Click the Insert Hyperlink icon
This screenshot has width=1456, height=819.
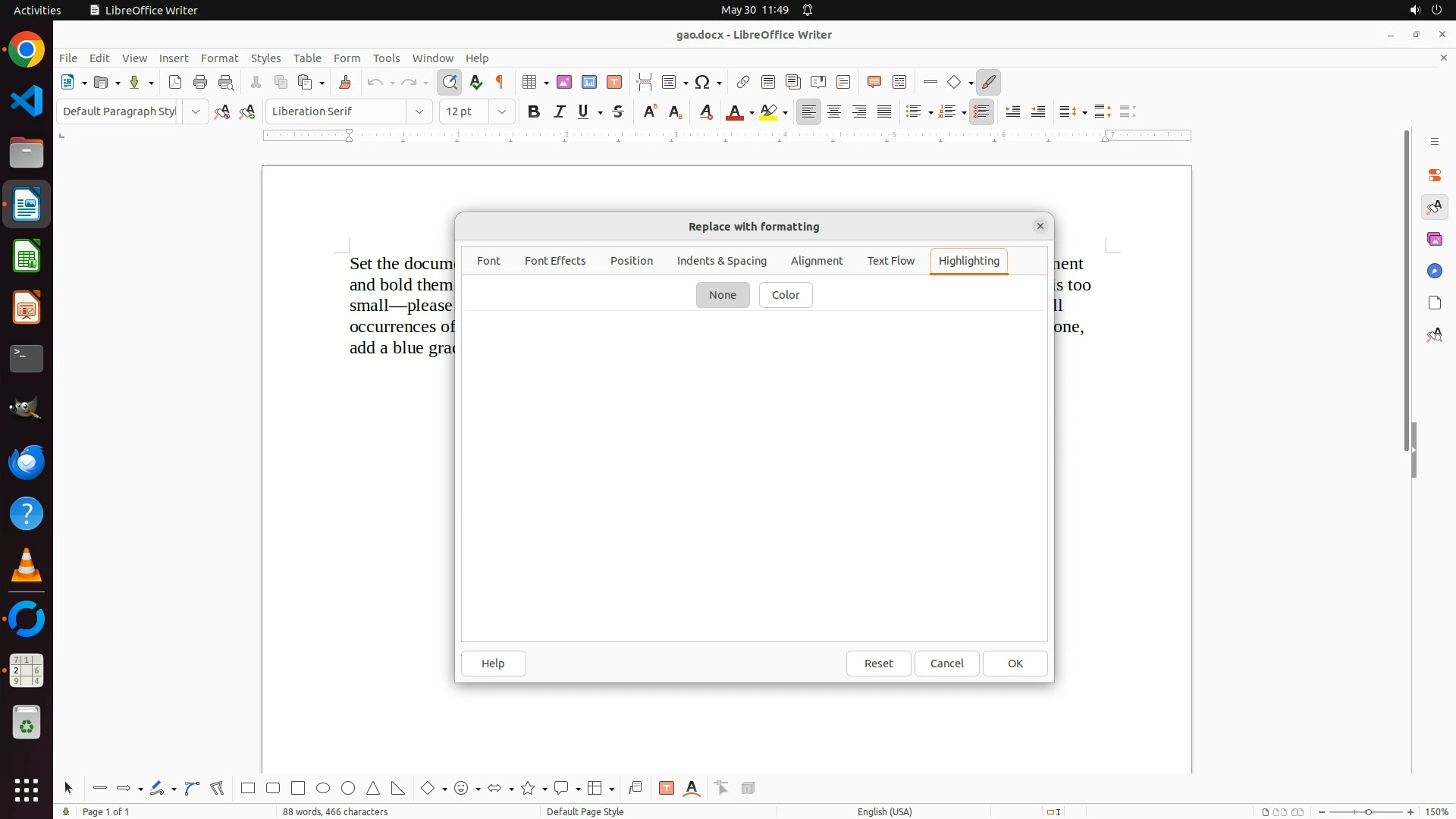pos(743,82)
